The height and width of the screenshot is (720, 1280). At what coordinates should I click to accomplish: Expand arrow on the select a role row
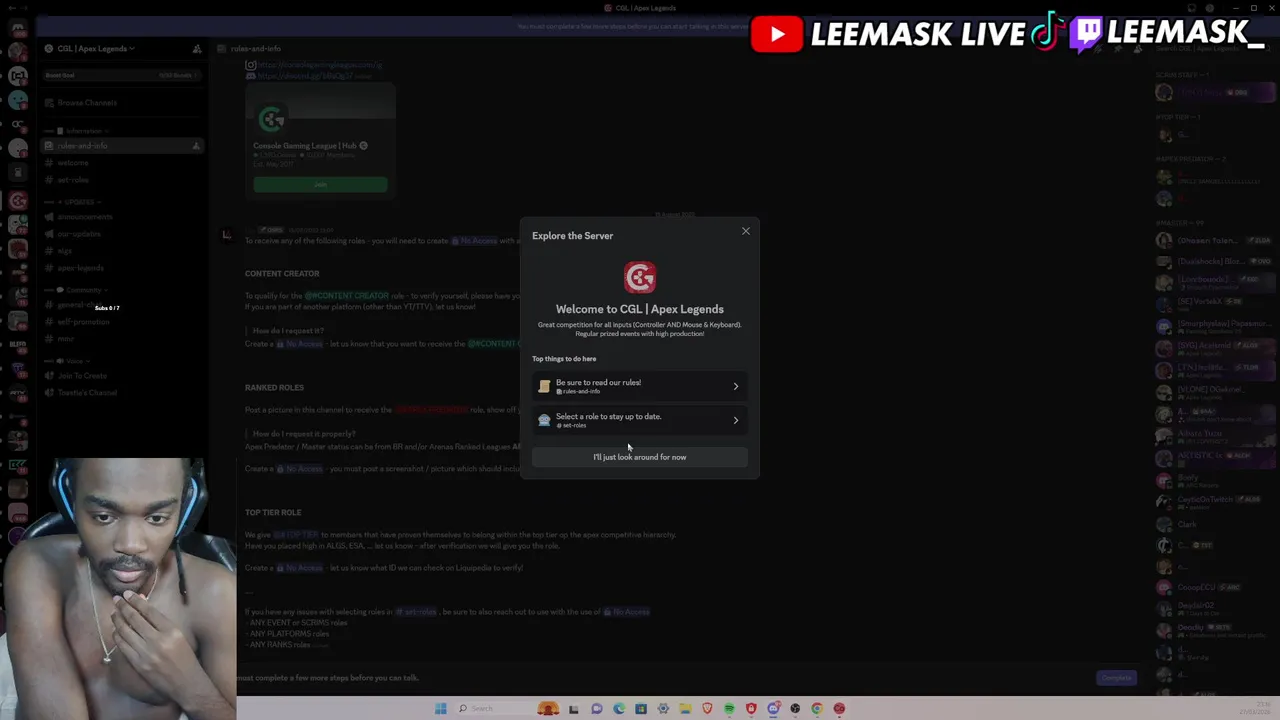coord(736,420)
